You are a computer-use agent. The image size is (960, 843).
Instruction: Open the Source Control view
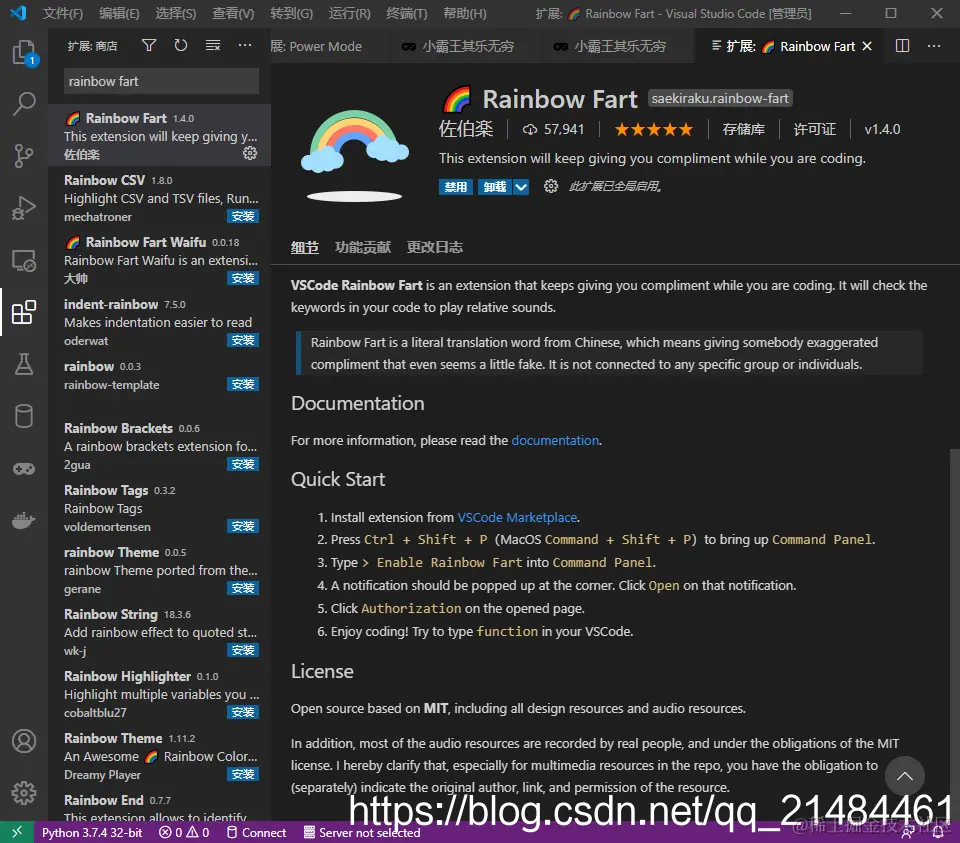coord(24,155)
